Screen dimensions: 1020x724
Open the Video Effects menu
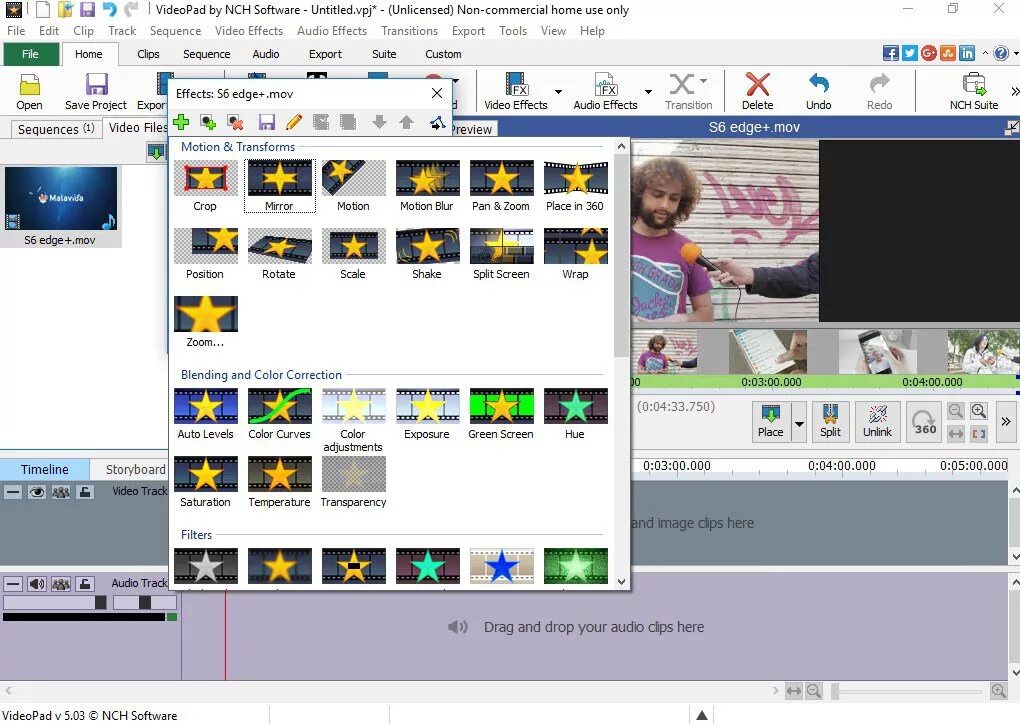pos(248,31)
